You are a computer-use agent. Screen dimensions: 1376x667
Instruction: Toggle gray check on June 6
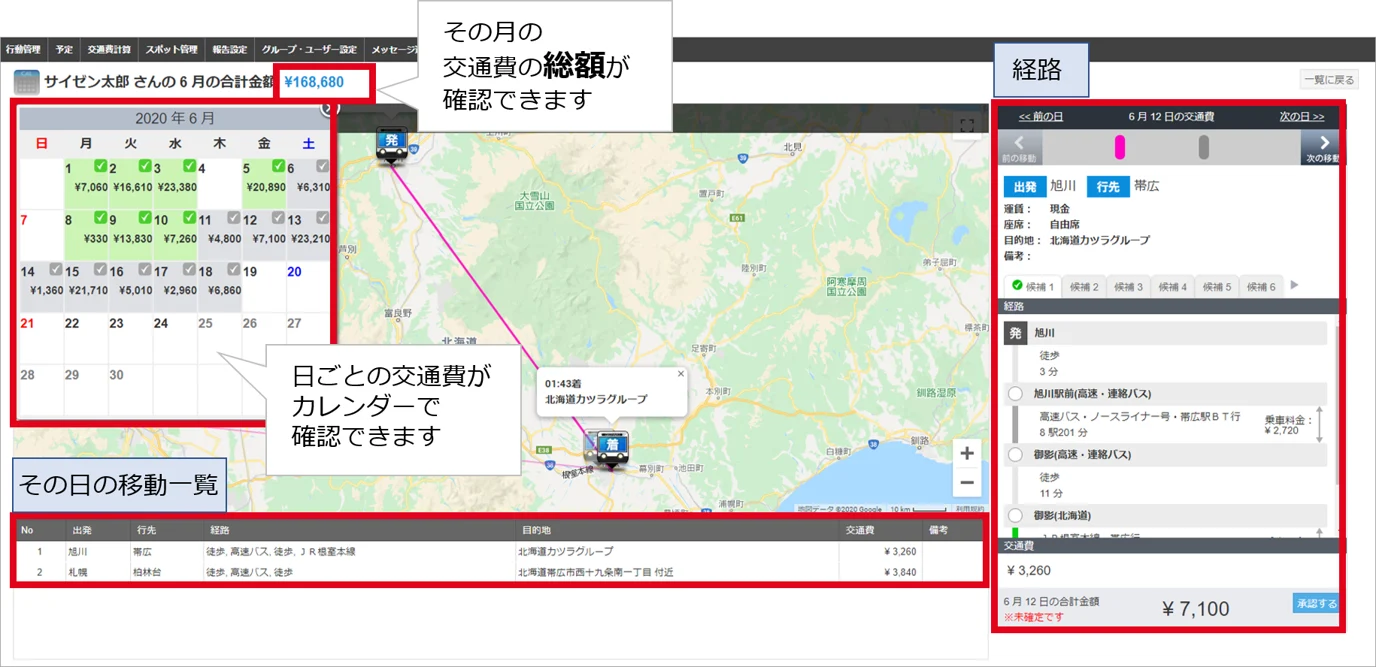coord(322,166)
